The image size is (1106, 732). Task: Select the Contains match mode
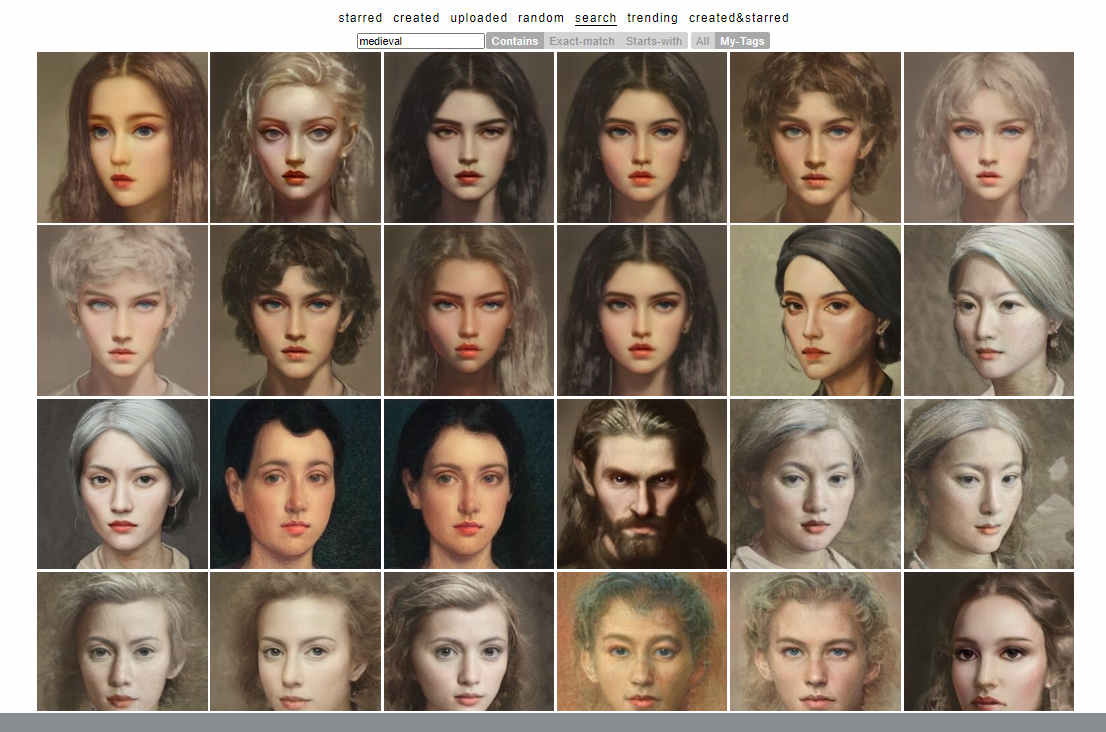pyautogui.click(x=514, y=41)
